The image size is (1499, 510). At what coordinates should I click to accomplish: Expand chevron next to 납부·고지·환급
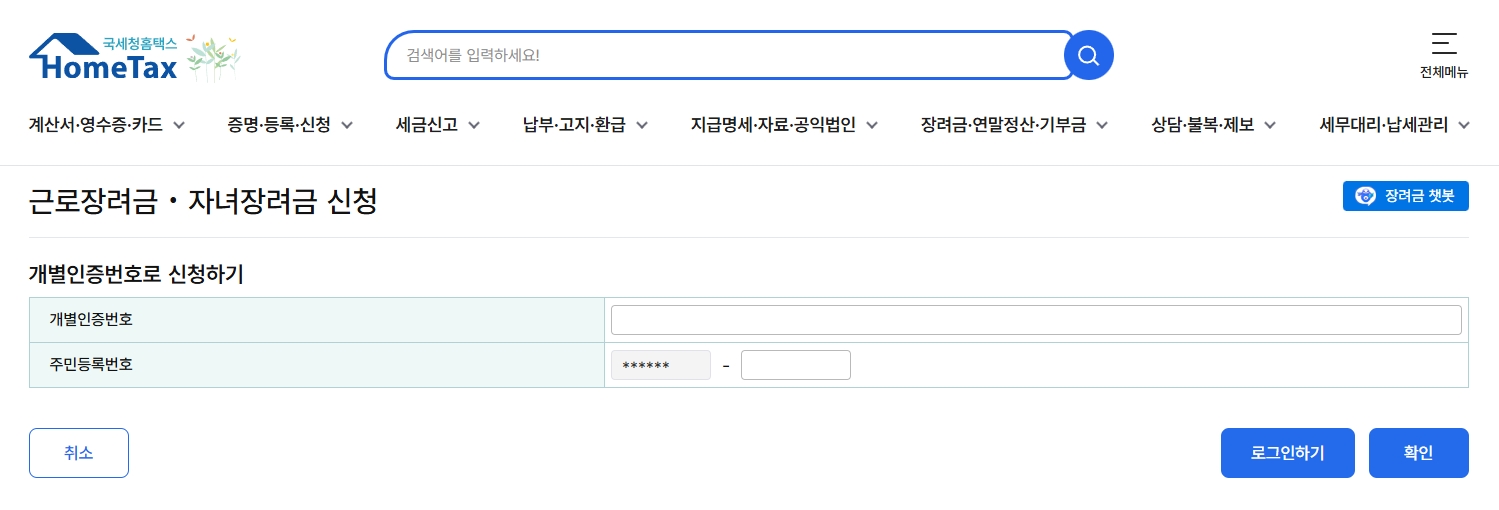(642, 126)
